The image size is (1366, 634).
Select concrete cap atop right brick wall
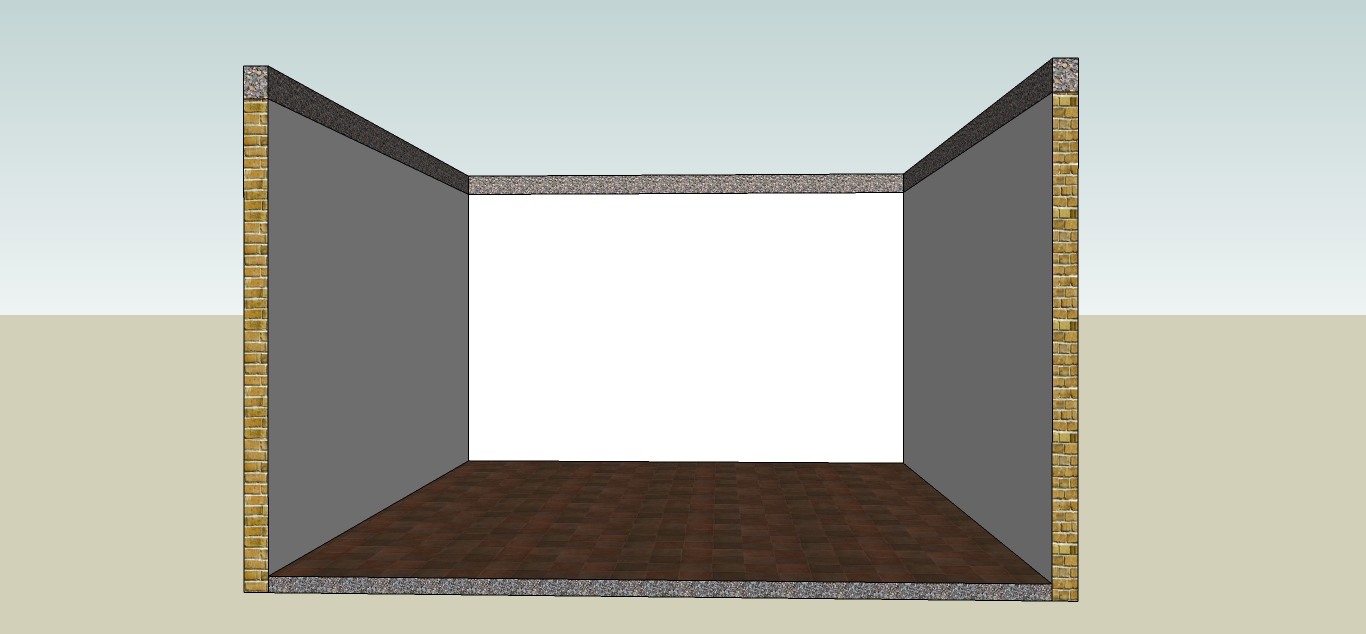click(x=1065, y=75)
